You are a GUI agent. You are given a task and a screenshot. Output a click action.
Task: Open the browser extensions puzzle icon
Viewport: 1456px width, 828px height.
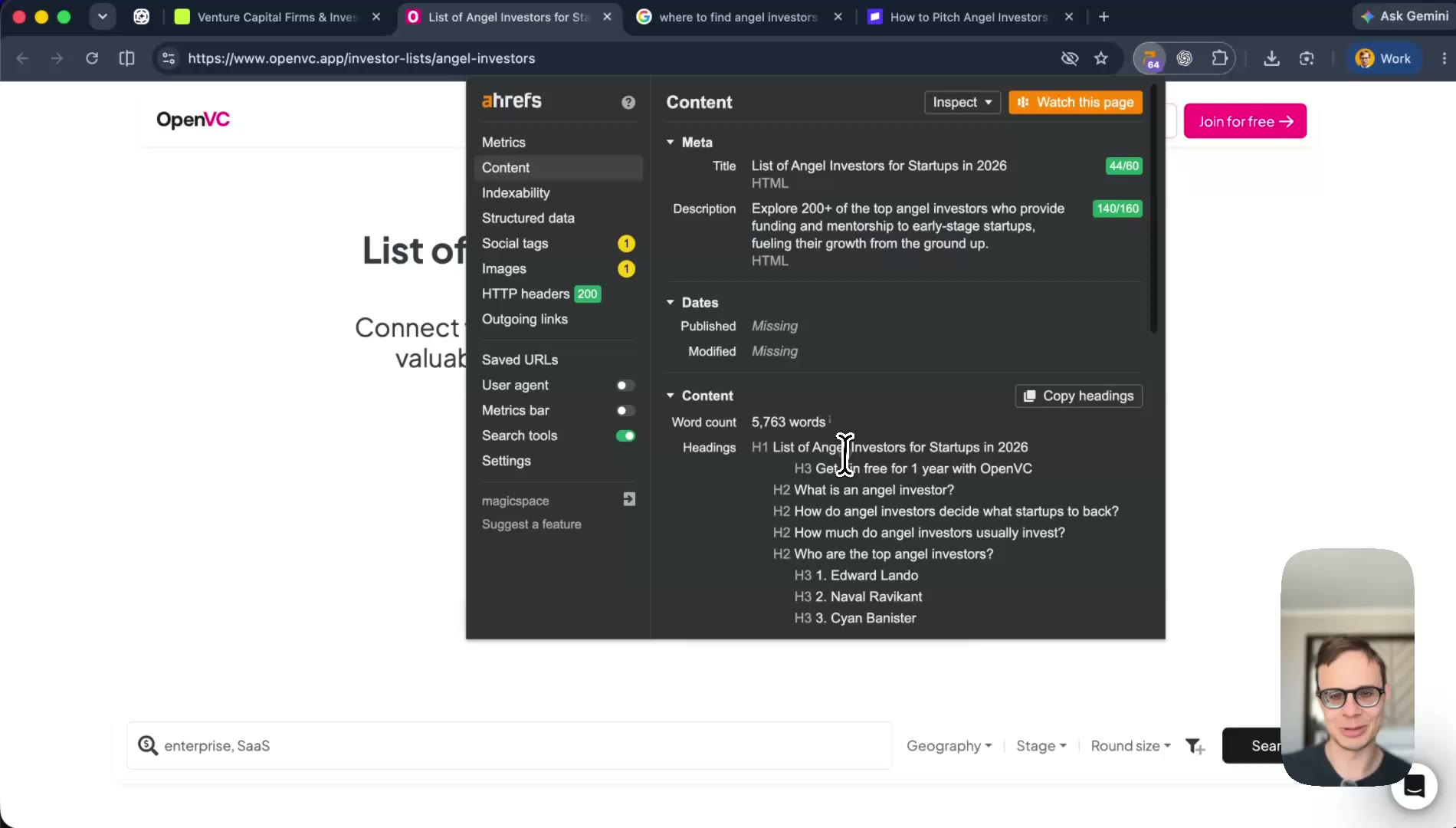(x=1219, y=58)
